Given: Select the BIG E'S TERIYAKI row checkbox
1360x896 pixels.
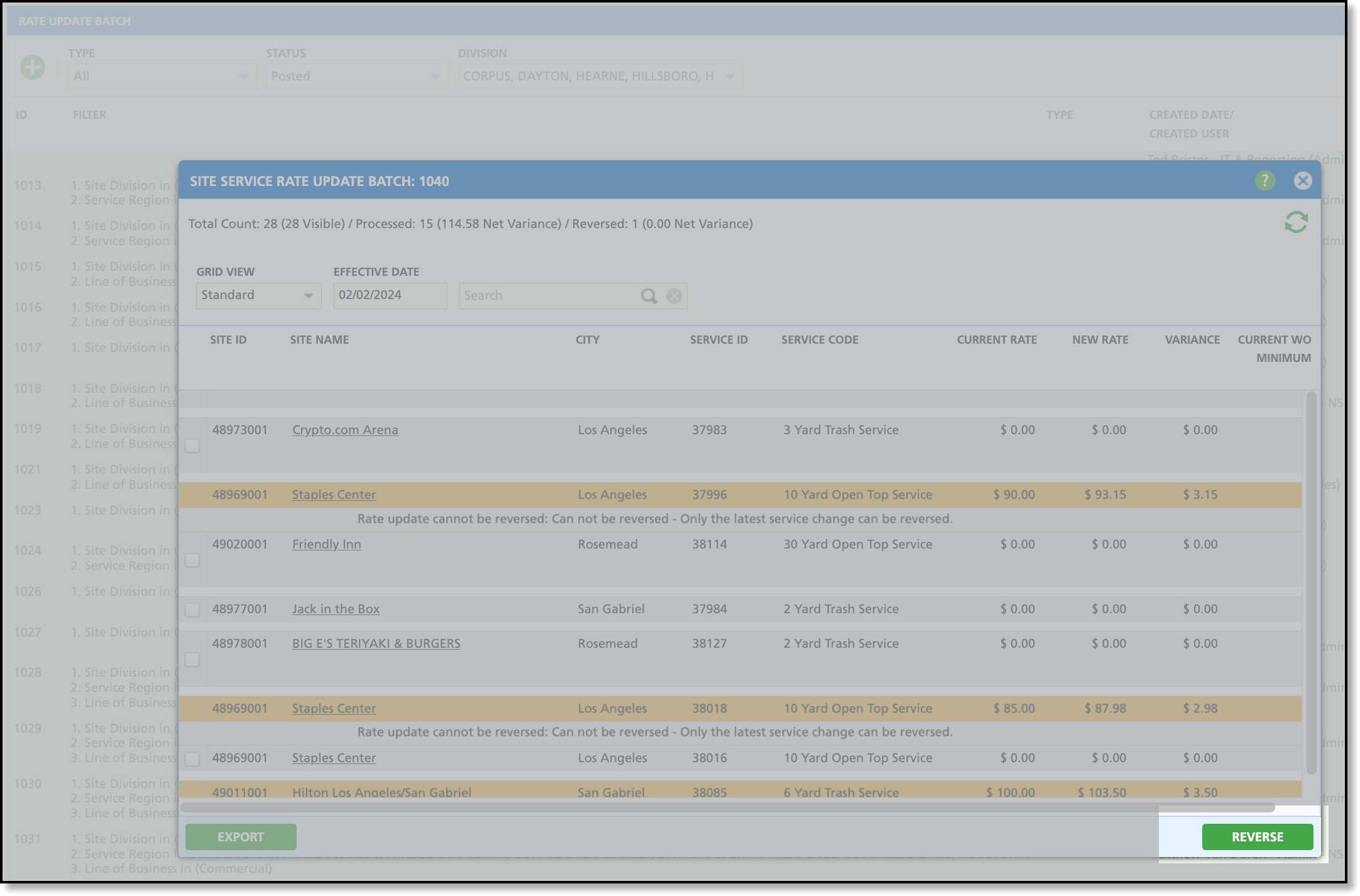Looking at the screenshot, I should [x=192, y=660].
